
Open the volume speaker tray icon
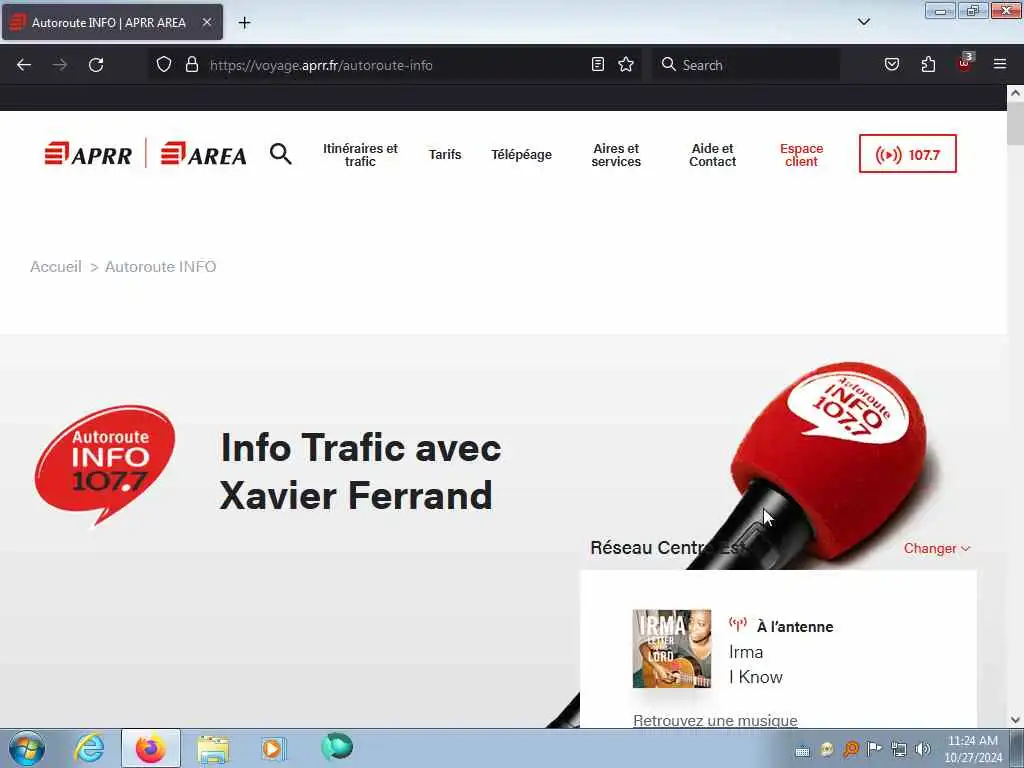[923, 750]
